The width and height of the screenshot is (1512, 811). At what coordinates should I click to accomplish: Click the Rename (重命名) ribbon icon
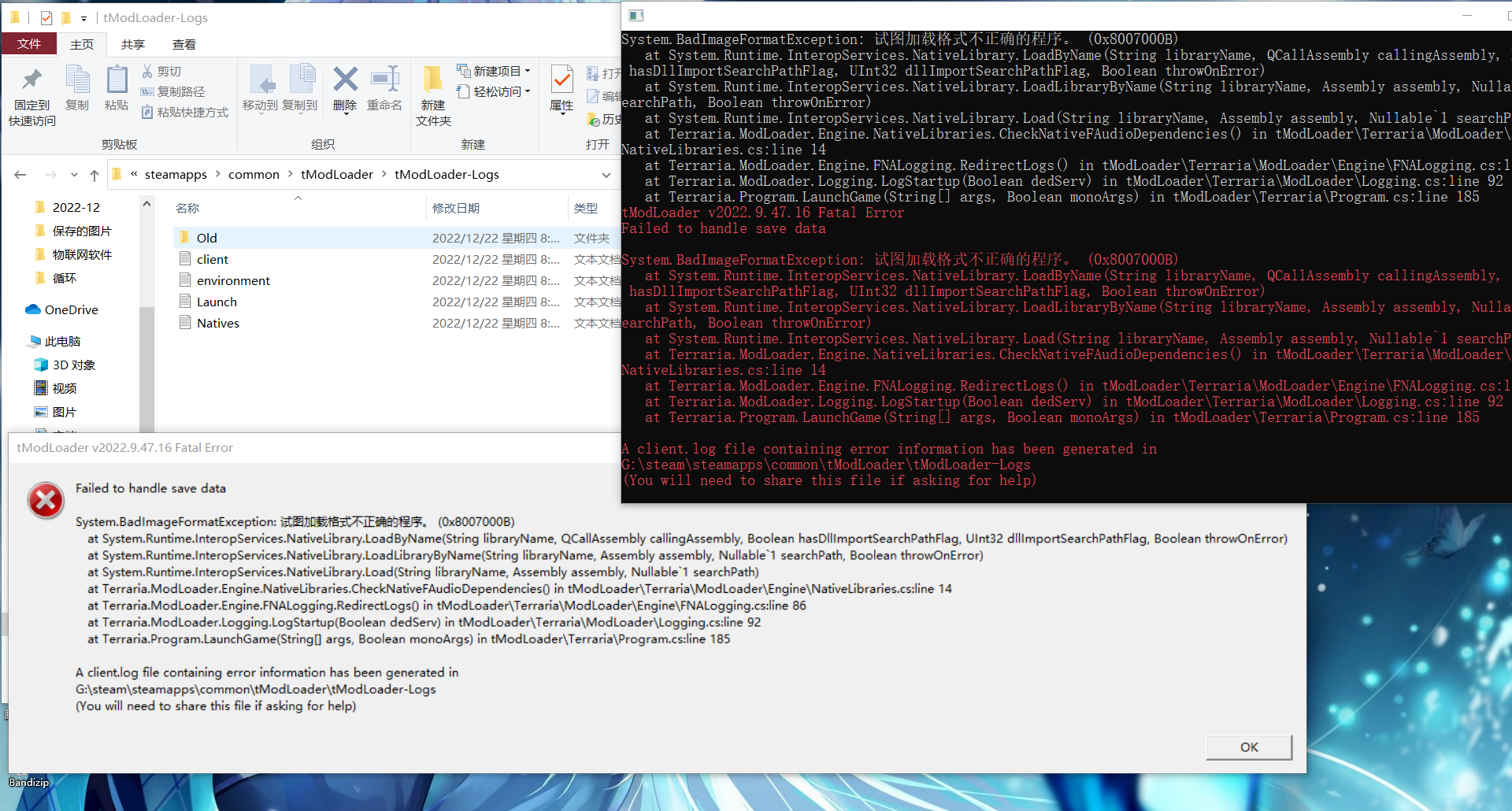point(384,80)
